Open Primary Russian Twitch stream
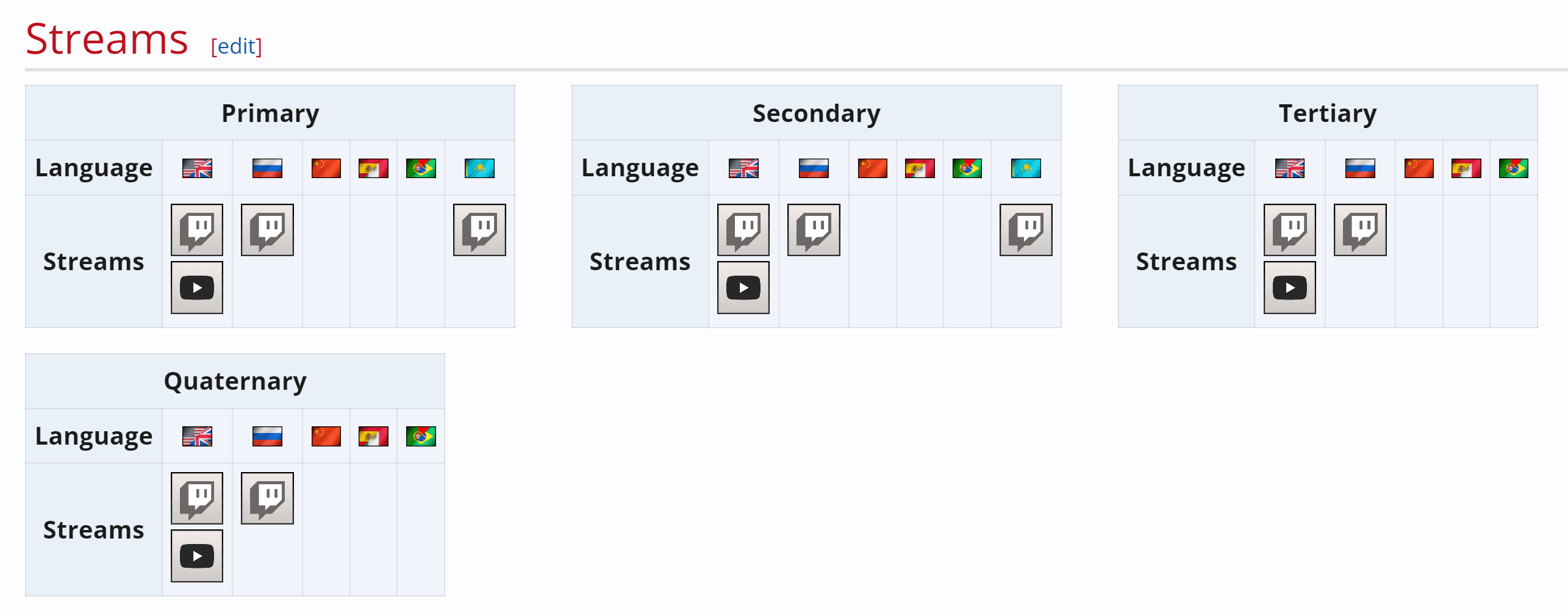 click(267, 230)
